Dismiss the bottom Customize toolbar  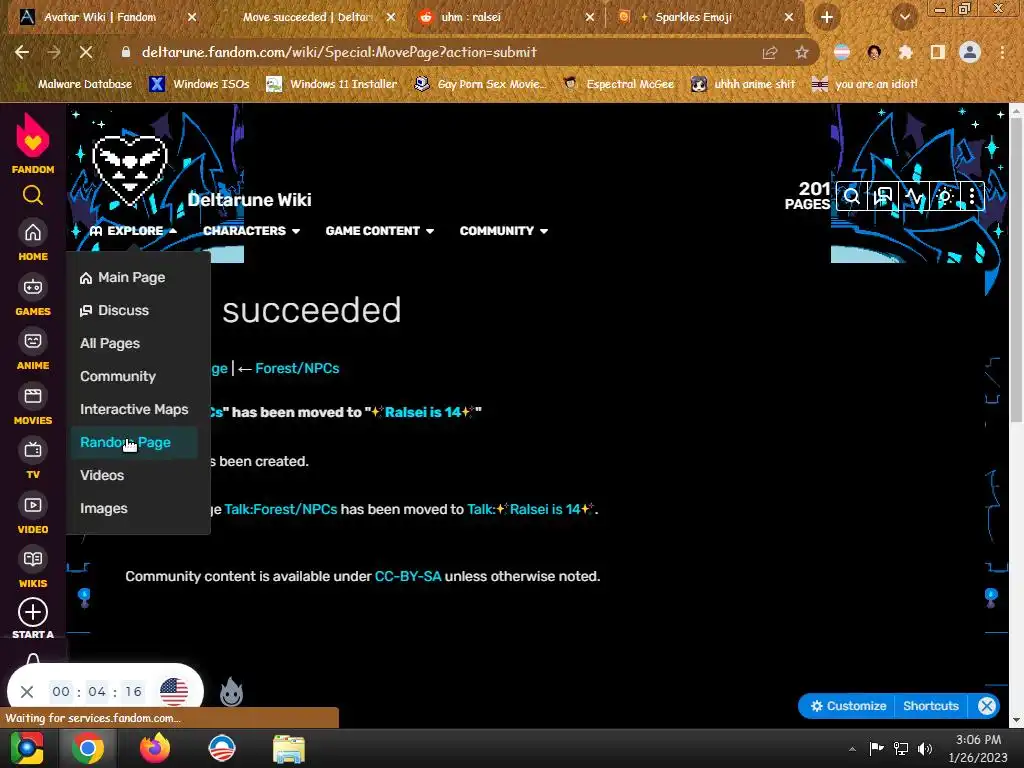coord(987,706)
